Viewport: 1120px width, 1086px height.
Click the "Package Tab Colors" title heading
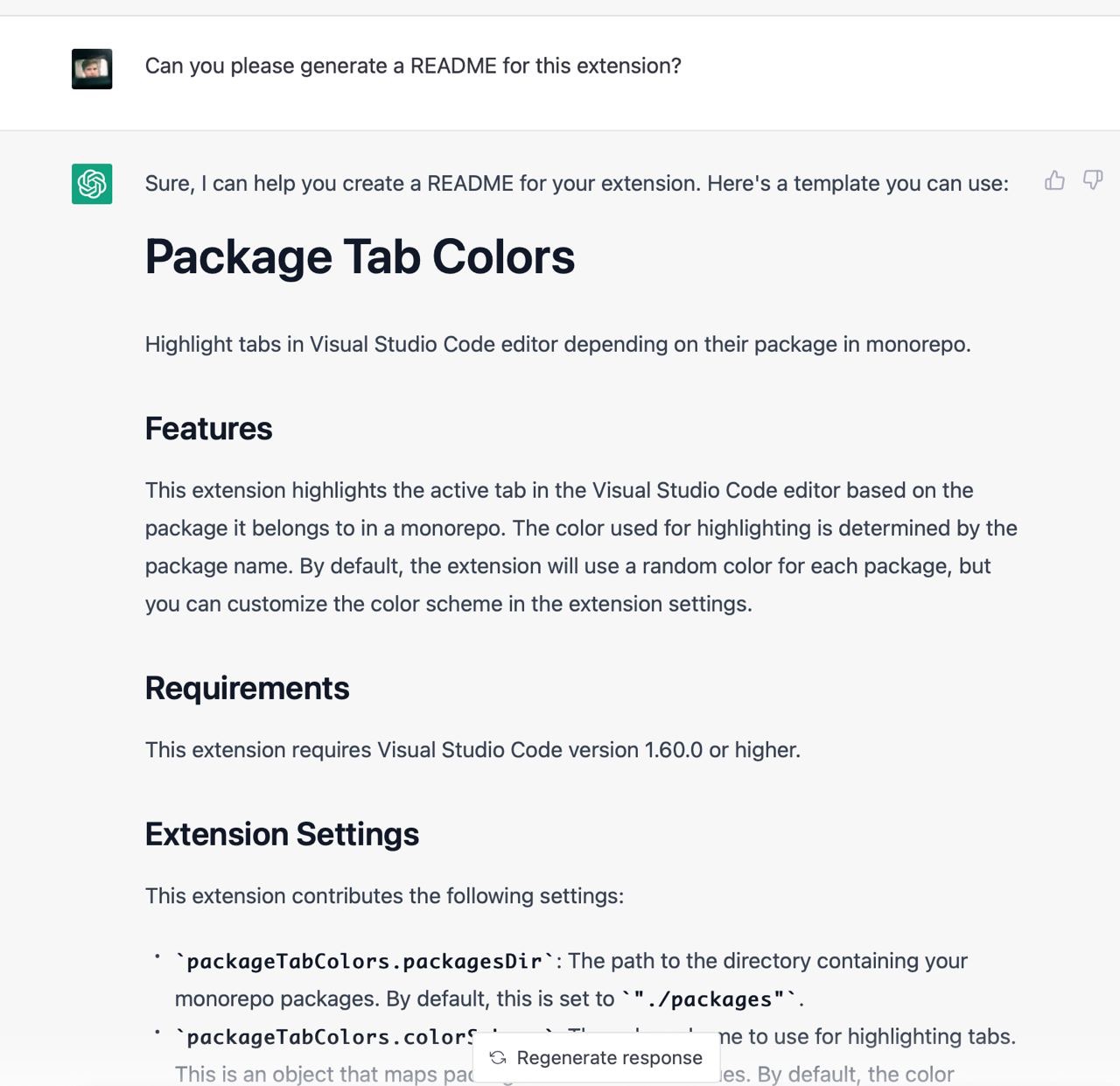tap(360, 257)
